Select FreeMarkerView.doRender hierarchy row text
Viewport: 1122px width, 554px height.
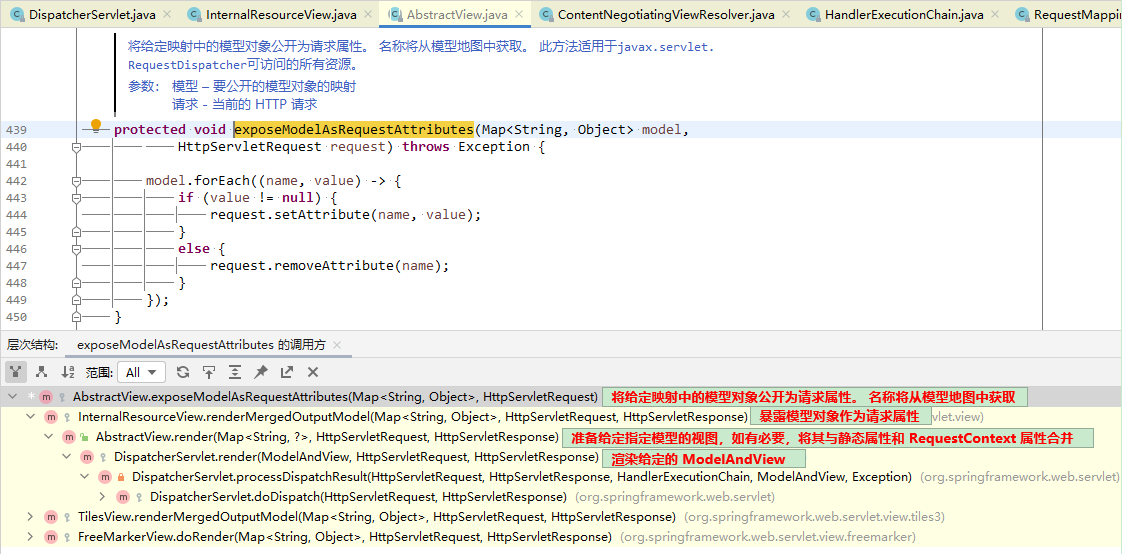tap(345, 537)
